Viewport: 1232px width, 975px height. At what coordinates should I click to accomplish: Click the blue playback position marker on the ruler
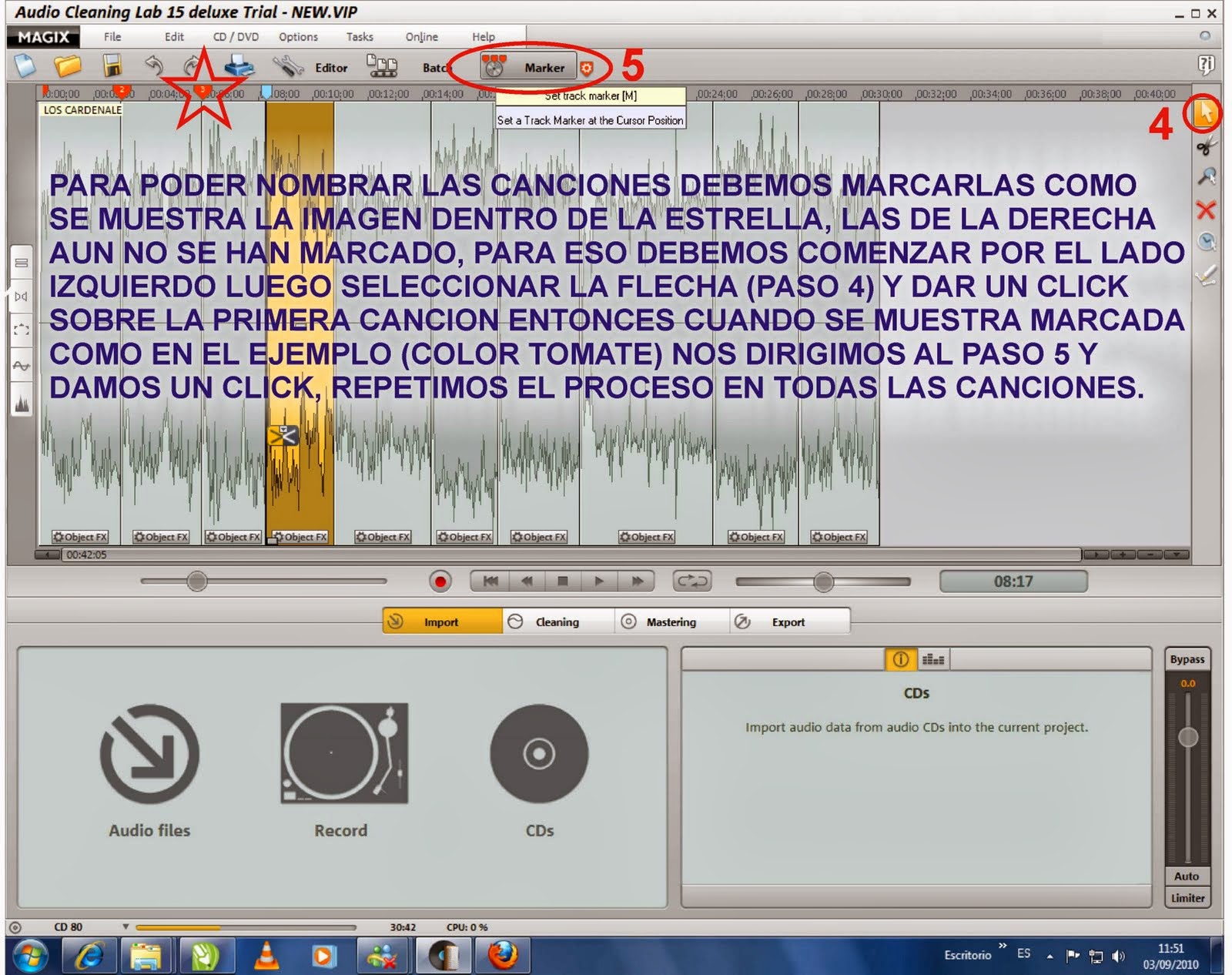coord(266,92)
